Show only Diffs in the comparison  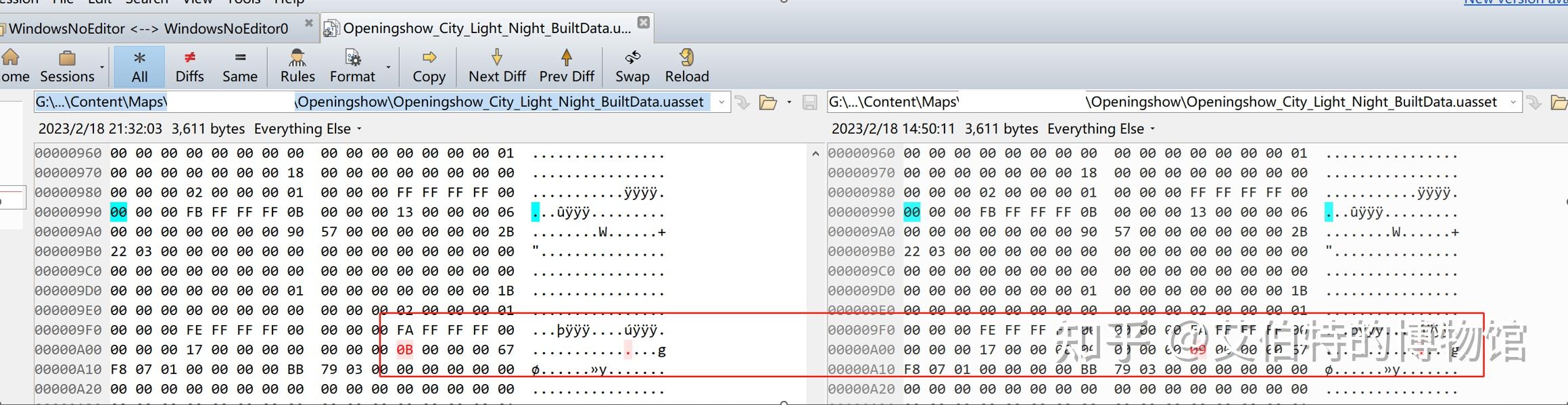(x=189, y=66)
